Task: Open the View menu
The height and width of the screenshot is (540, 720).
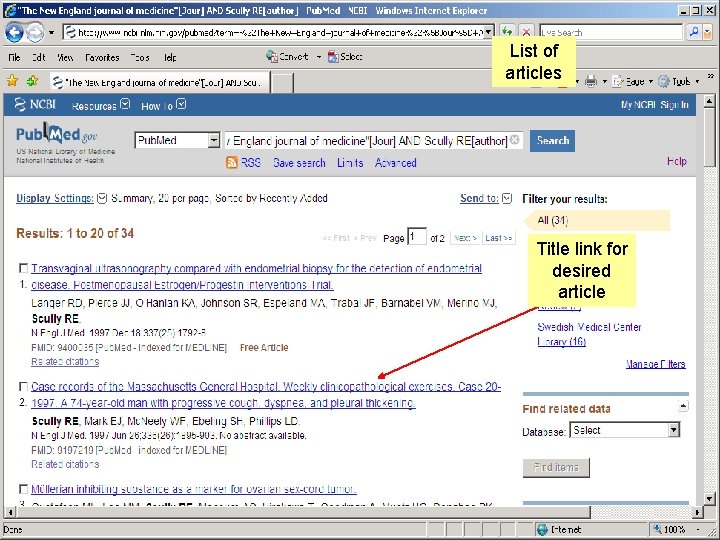Action: [x=65, y=57]
